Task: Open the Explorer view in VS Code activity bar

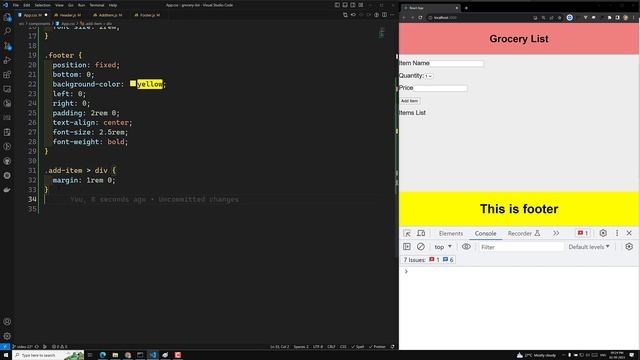Action: click(x=7, y=17)
